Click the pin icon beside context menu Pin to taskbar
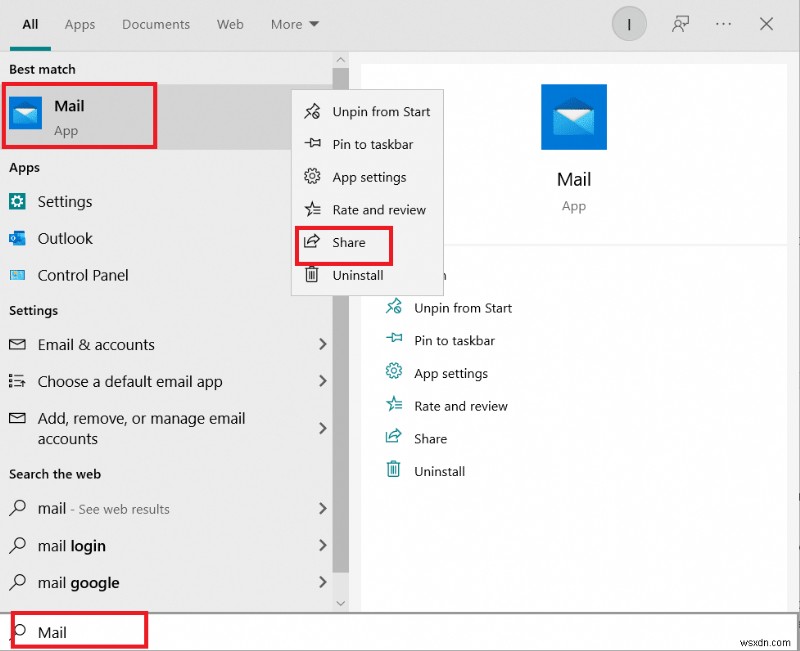This screenshot has height=651, width=800. point(312,143)
